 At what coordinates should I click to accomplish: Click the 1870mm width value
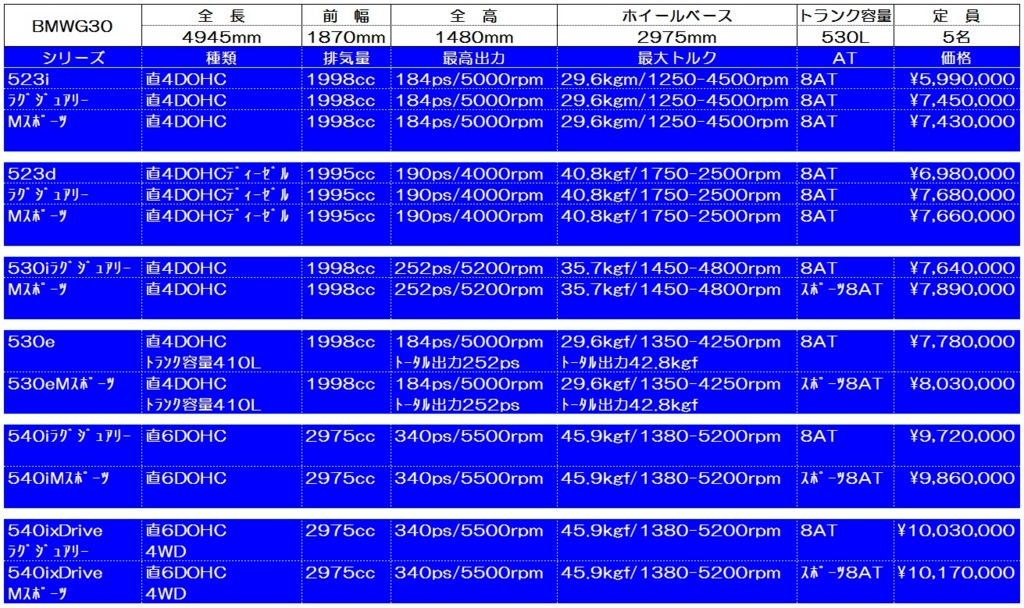tap(346, 37)
